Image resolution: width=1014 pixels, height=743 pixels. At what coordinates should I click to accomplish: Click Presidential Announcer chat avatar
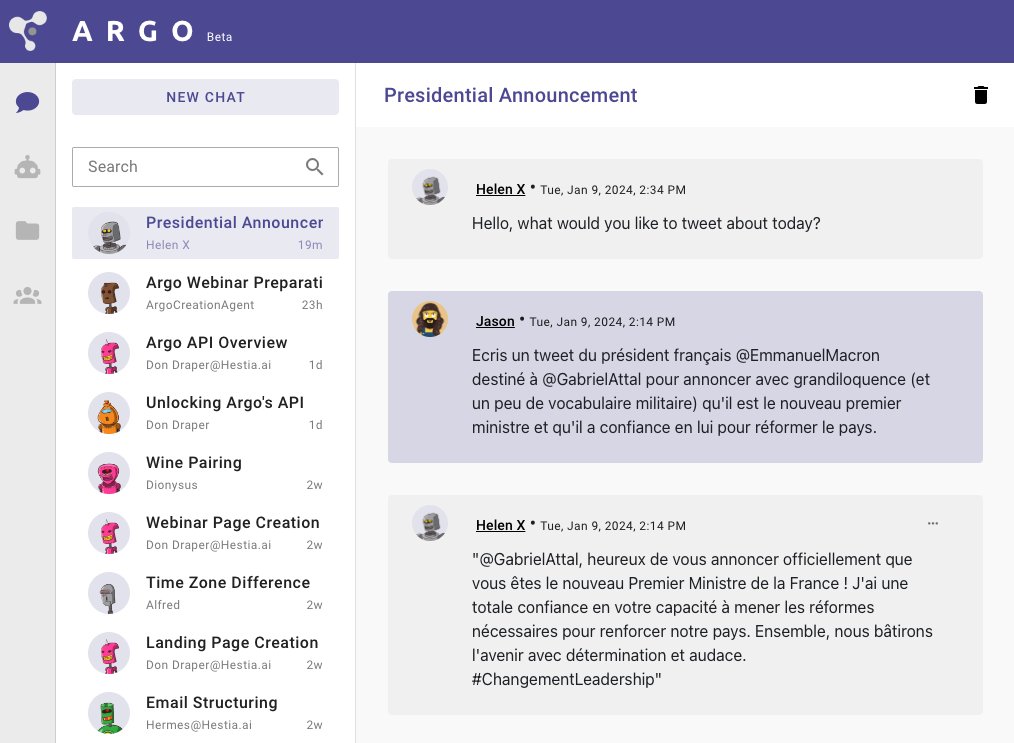109,233
